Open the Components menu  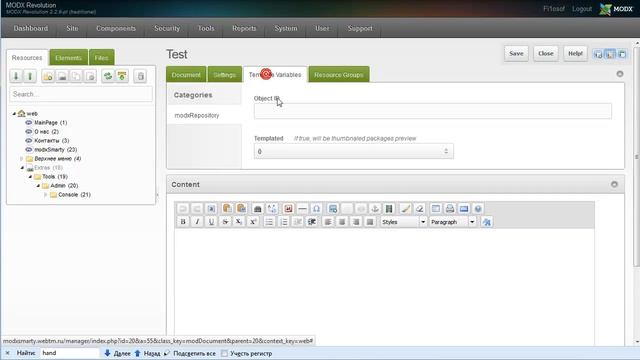tap(116, 28)
